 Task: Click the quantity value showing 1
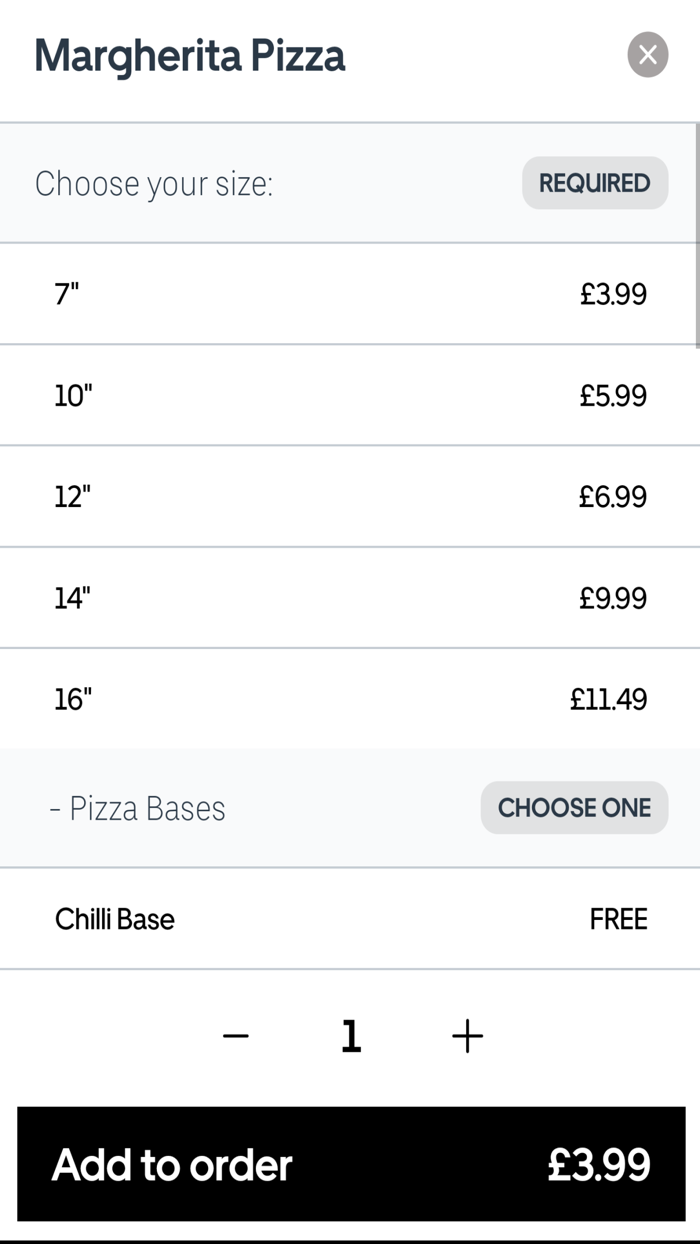[351, 1036]
